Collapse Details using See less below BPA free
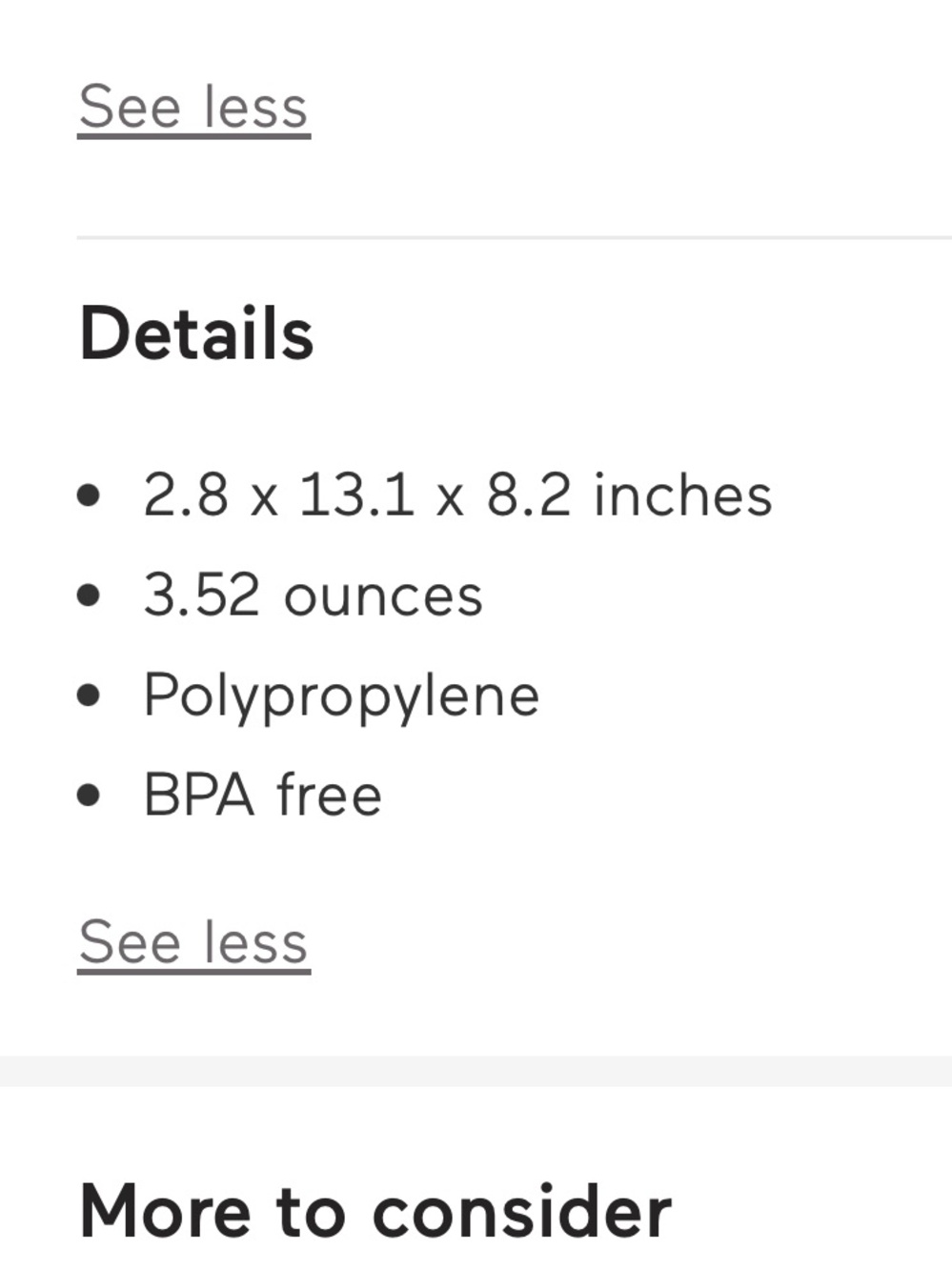The height and width of the screenshot is (1270, 952). click(x=193, y=943)
